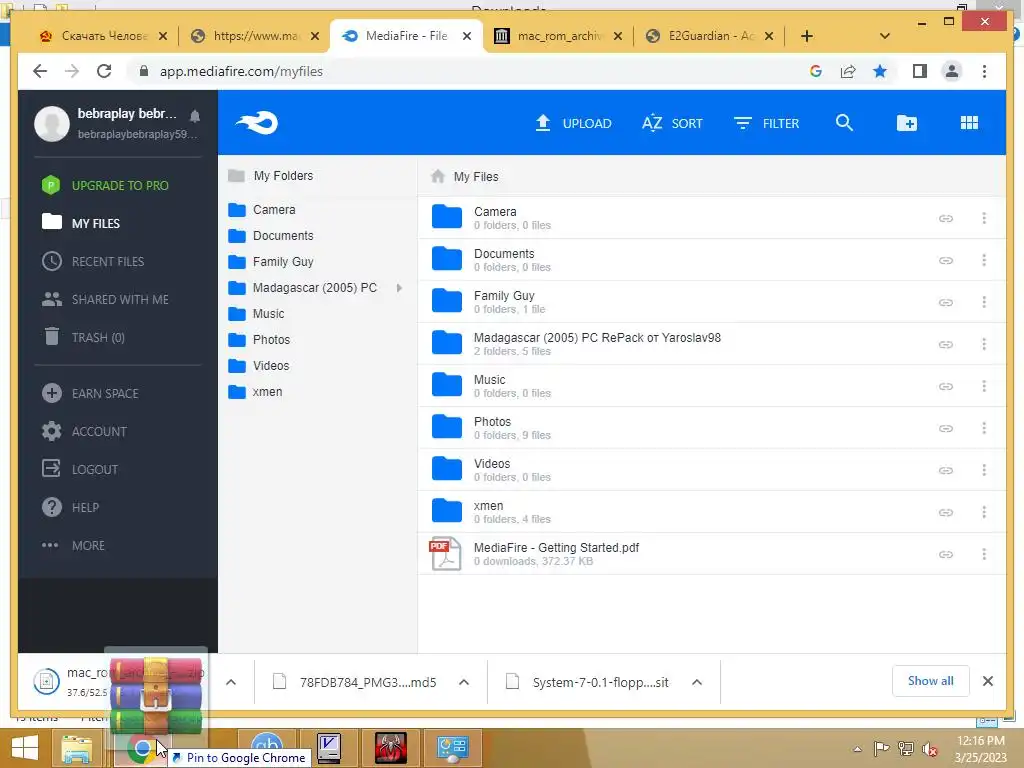Copy share link for Videos folder
The image size is (1024, 768).
coord(946,470)
